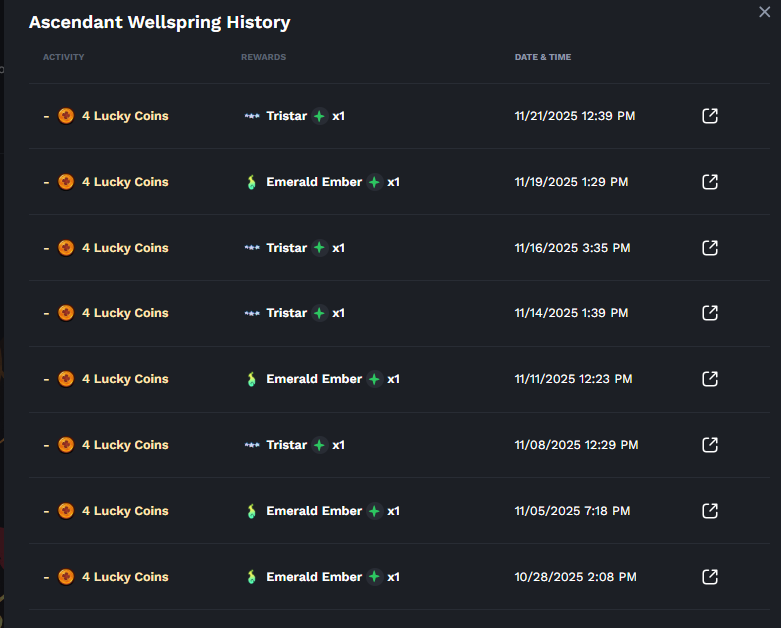Select date text 11/19/2025 1:29 PM
The height and width of the screenshot is (628, 781).
(x=571, y=182)
